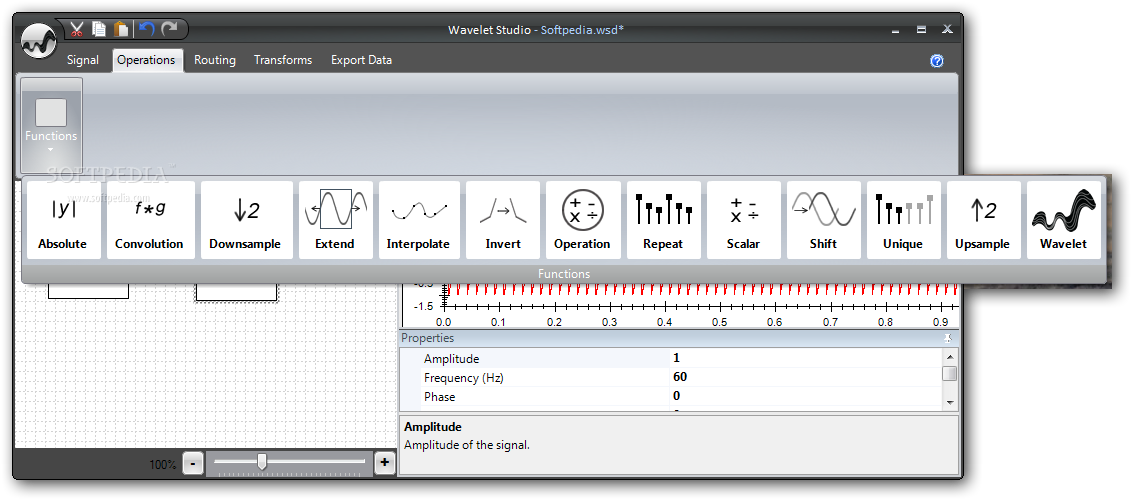Select the Wavelet function
Viewport: 1132px width, 500px height.
(1063, 220)
